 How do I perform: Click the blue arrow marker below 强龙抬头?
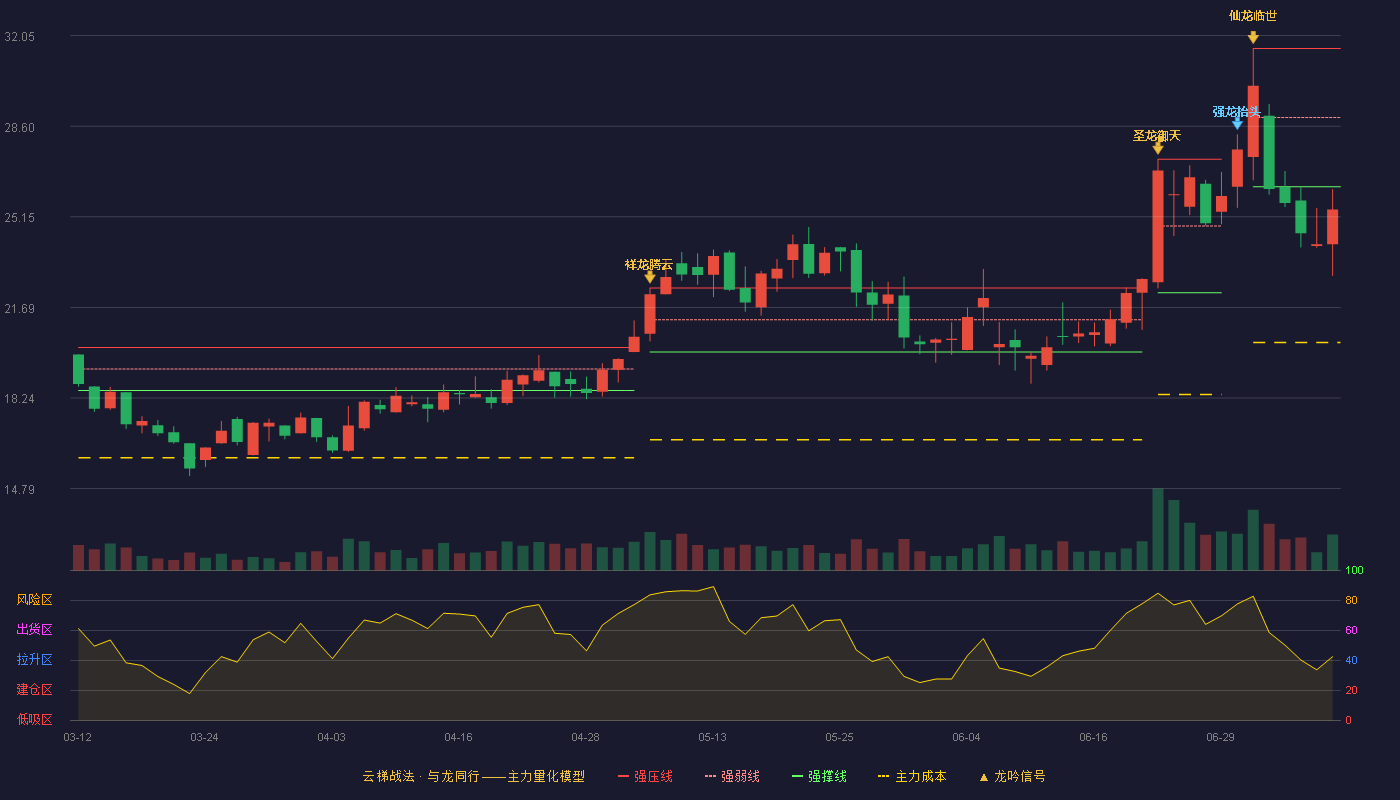point(1237,124)
